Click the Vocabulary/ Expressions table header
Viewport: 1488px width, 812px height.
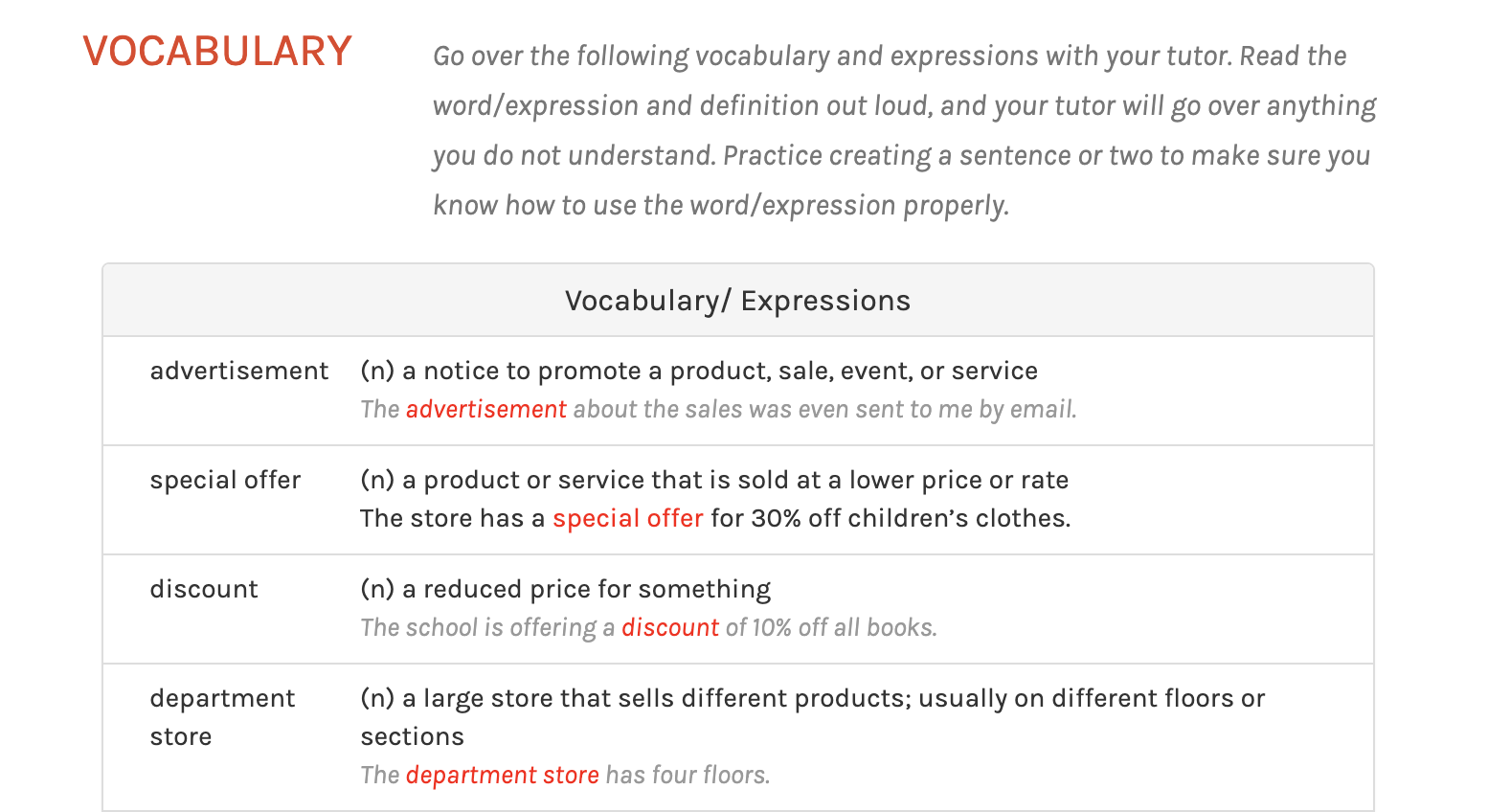pyautogui.click(x=737, y=301)
